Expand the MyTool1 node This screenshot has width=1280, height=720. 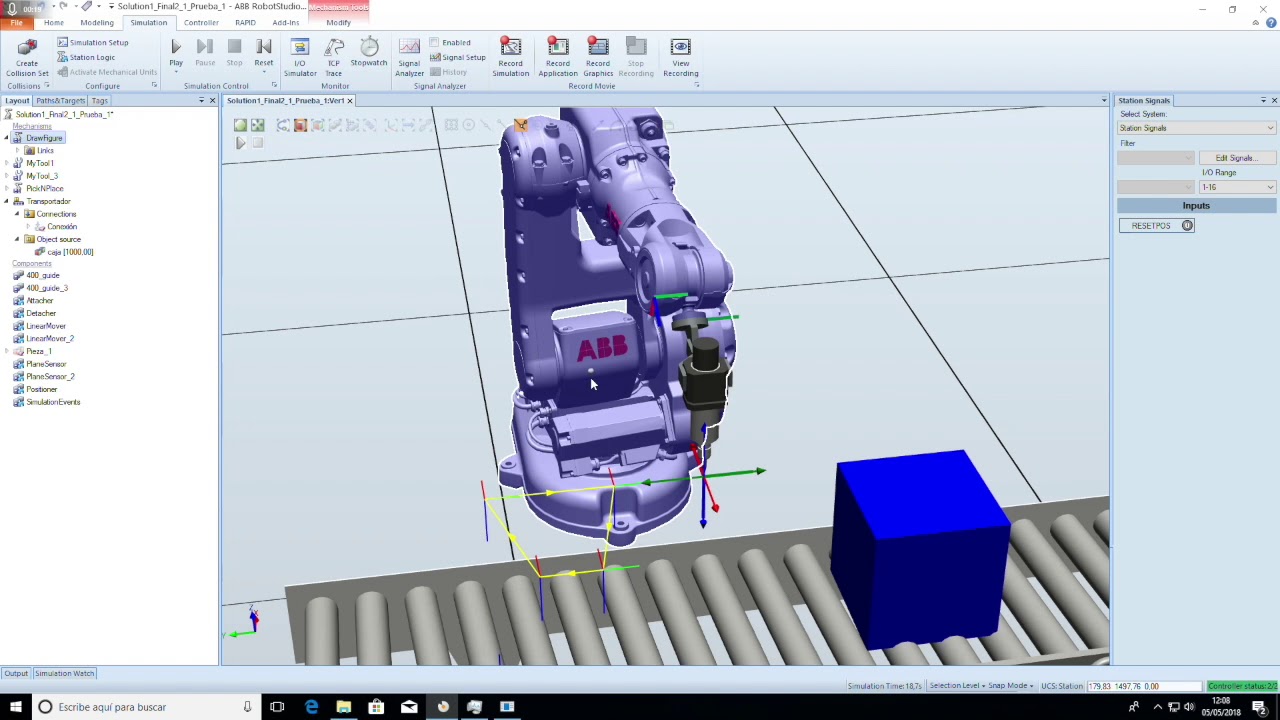(6, 163)
